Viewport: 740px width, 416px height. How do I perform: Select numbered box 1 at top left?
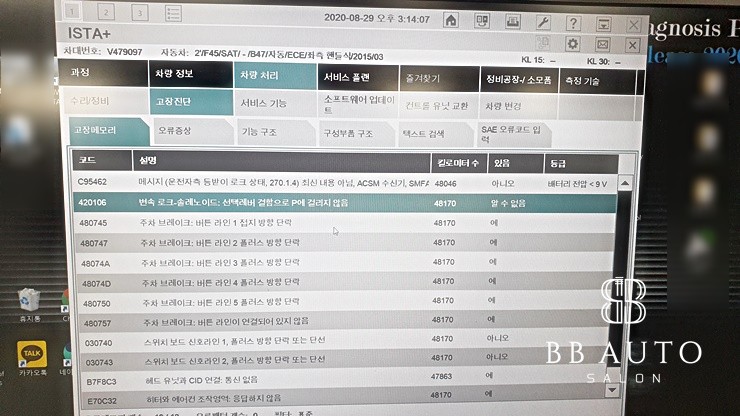pyautogui.click(x=72, y=10)
